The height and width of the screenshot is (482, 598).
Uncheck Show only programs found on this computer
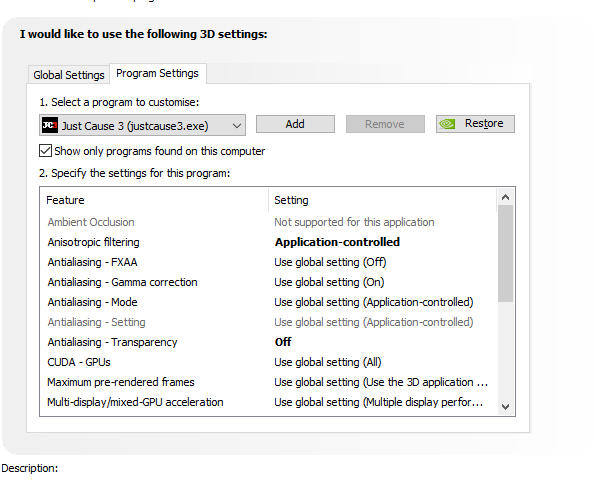(x=45, y=151)
